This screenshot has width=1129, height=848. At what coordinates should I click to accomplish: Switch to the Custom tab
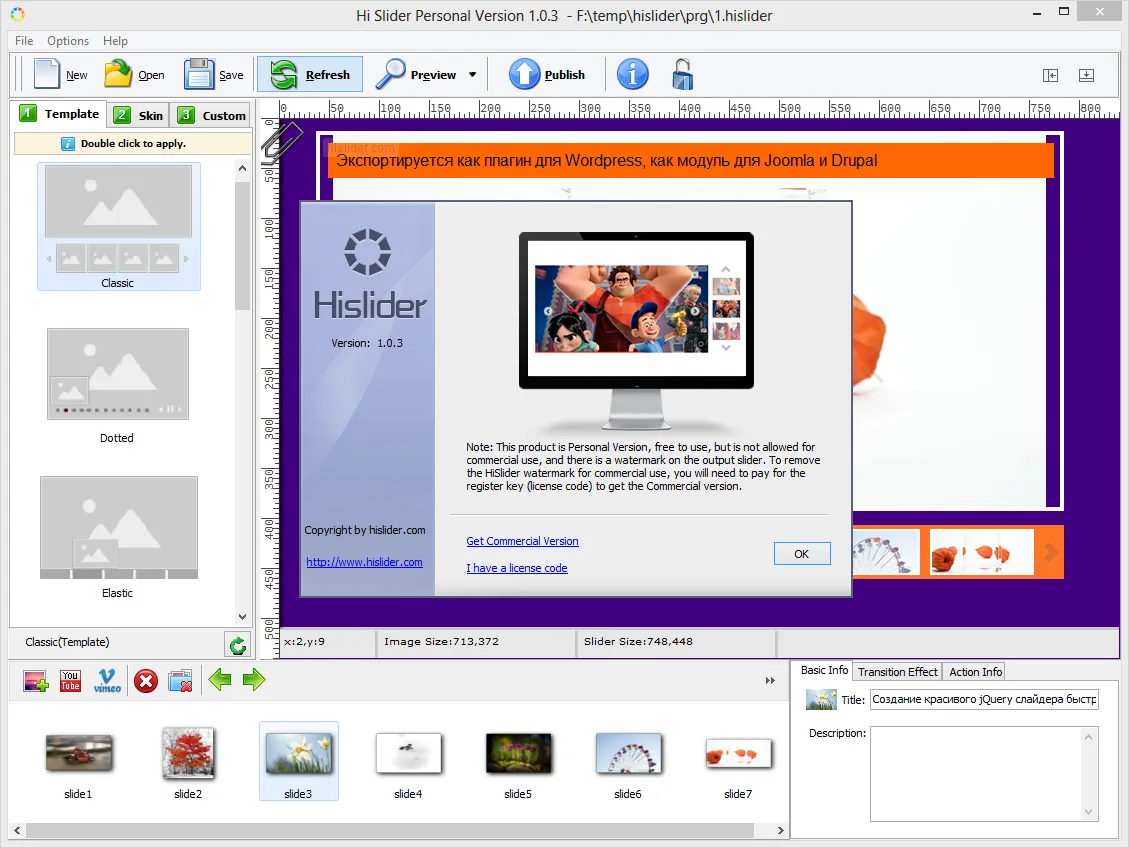pos(212,115)
